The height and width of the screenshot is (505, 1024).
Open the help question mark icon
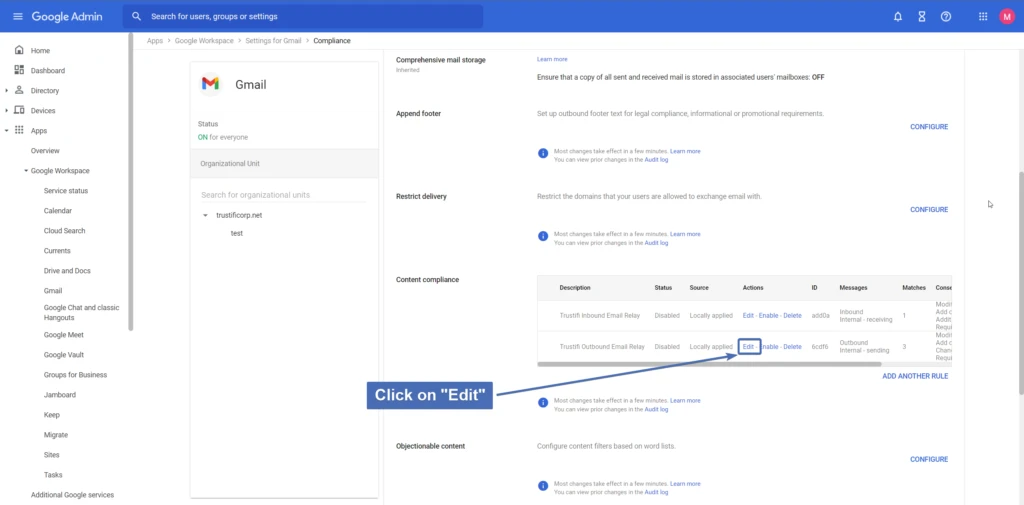(x=946, y=17)
